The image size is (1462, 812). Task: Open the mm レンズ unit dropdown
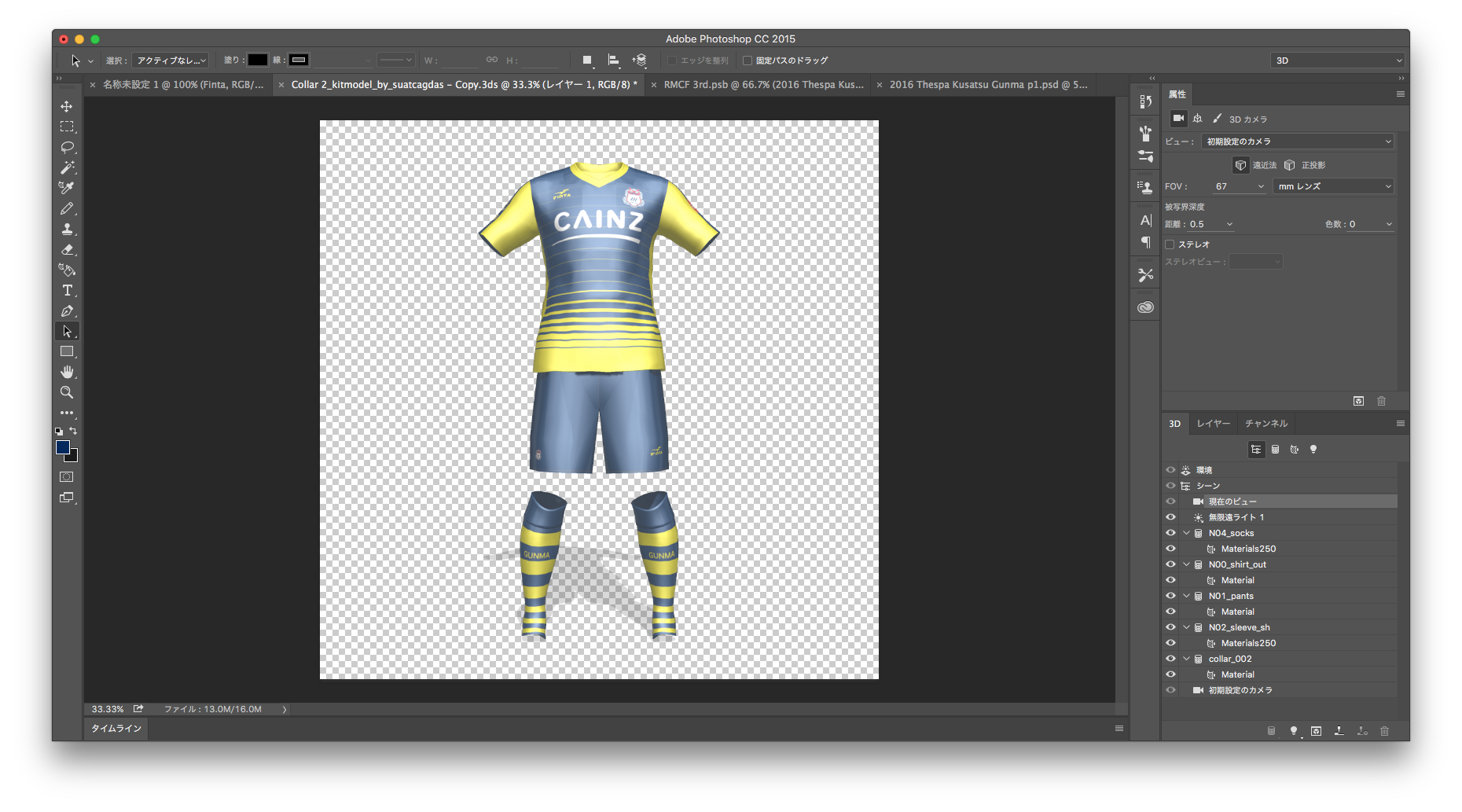(1333, 186)
